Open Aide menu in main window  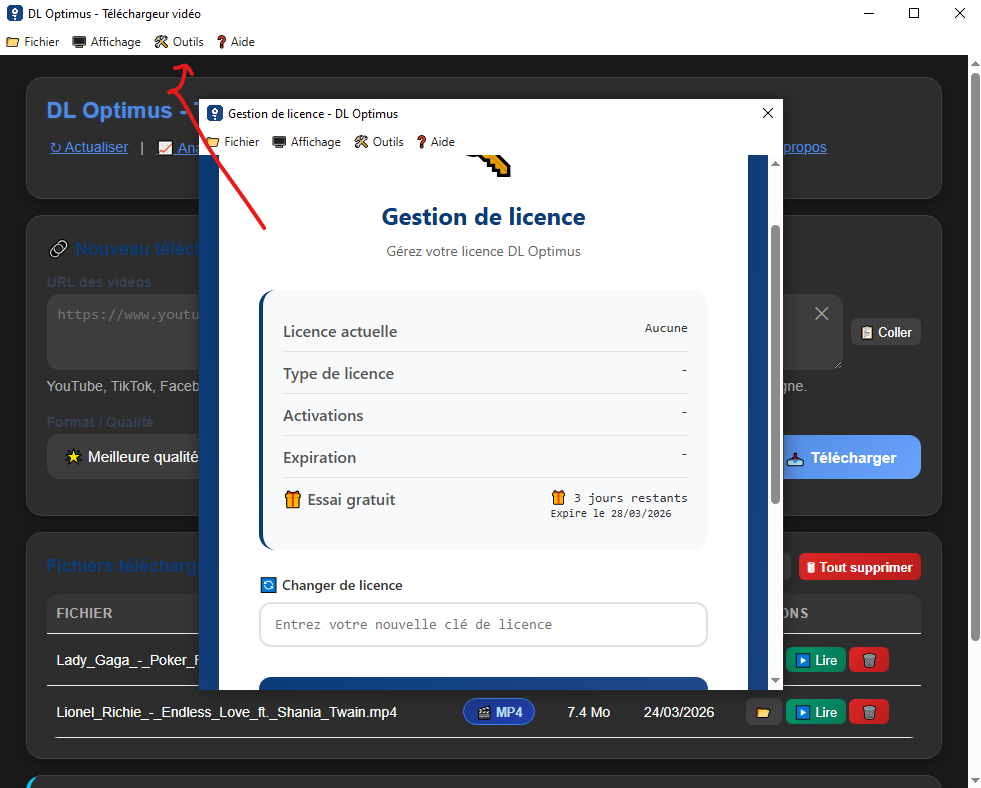[x=235, y=42]
